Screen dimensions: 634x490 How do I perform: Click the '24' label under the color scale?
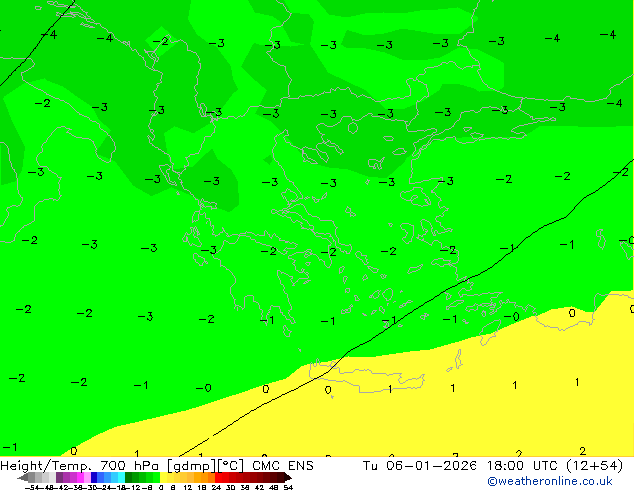(216, 488)
